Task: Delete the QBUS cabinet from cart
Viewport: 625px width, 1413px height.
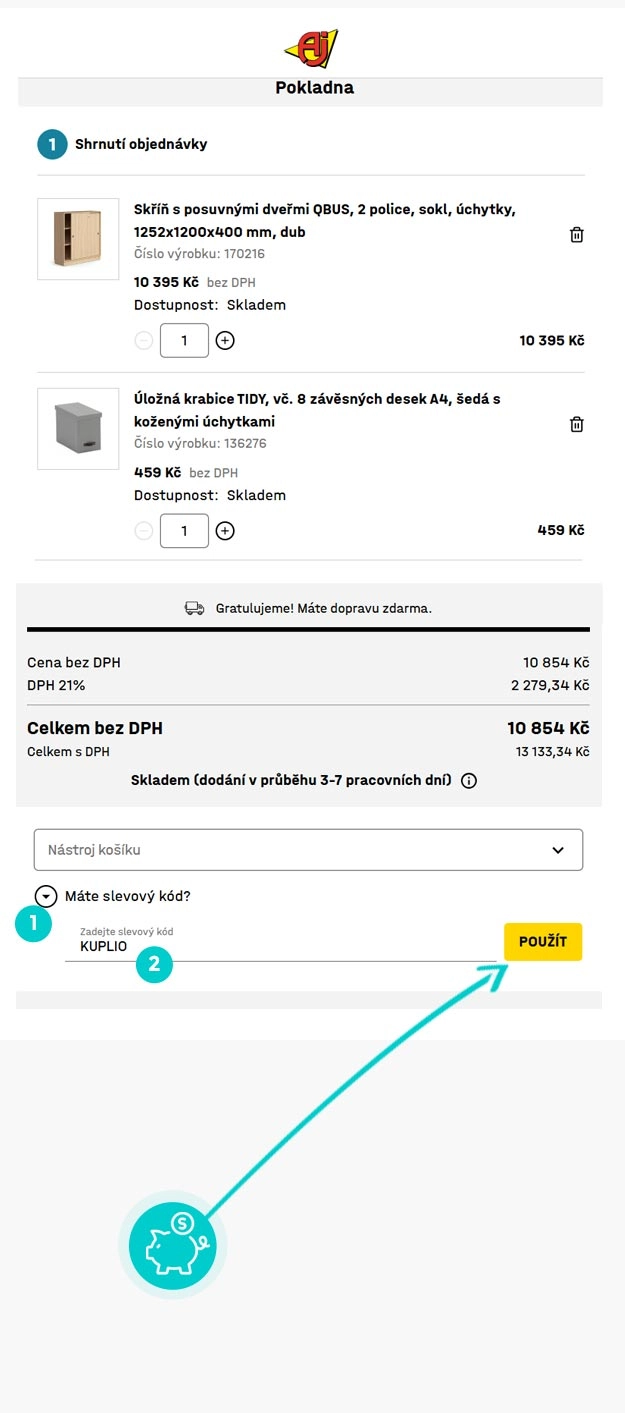Action: 576,235
